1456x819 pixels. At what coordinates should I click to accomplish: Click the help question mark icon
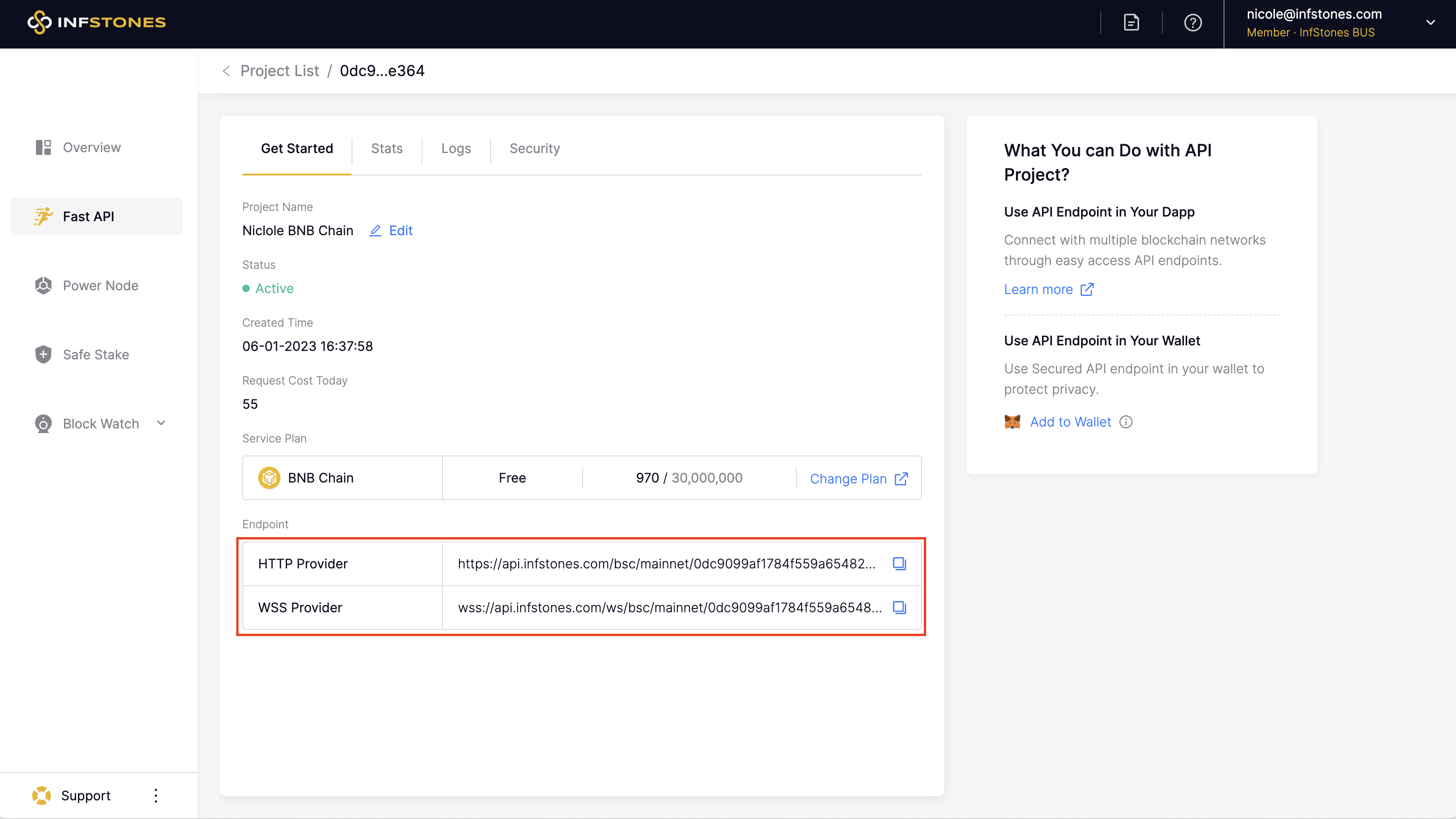pyautogui.click(x=1193, y=22)
